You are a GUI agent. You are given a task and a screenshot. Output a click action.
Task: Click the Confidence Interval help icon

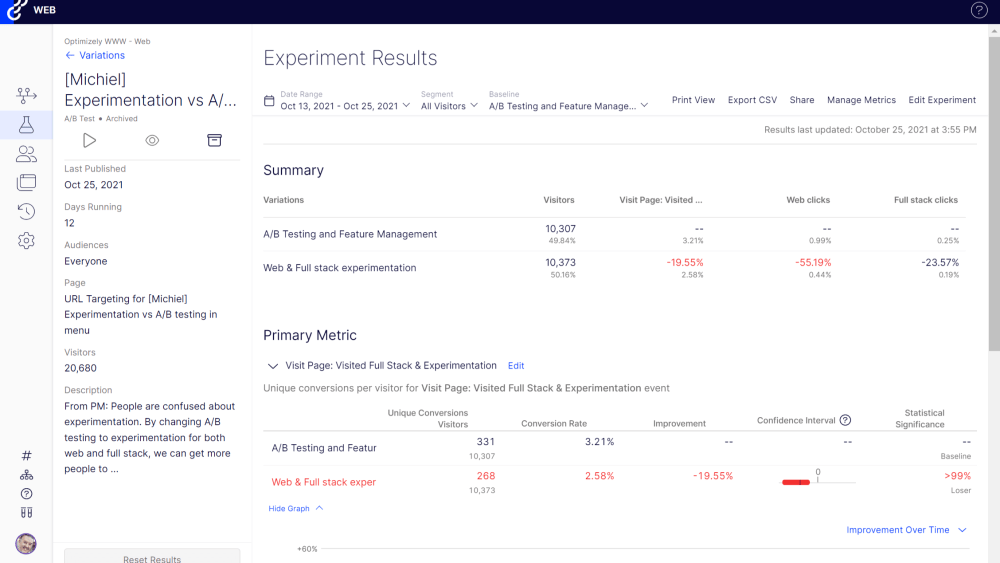(x=845, y=420)
